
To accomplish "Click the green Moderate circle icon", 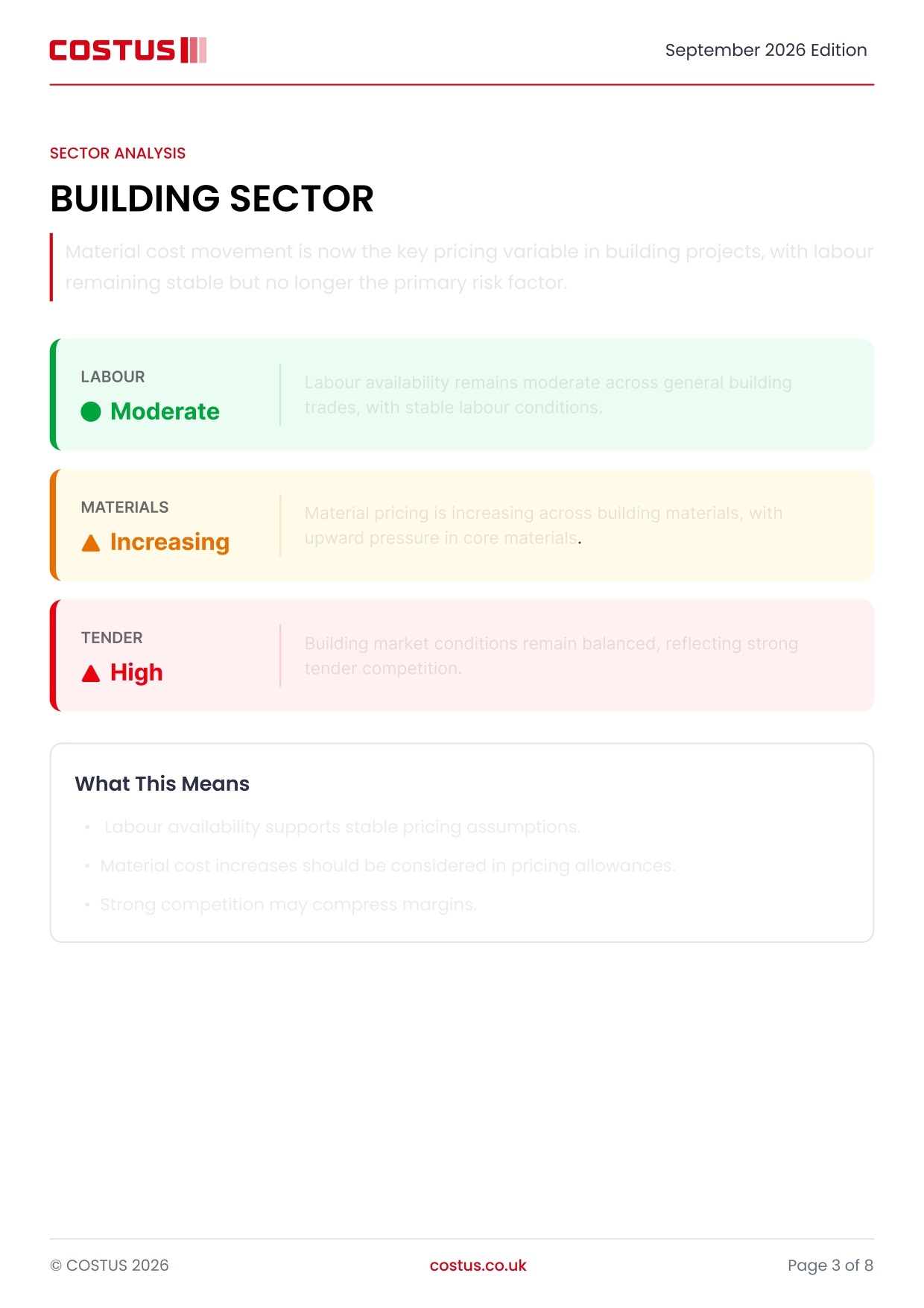I will tap(91, 411).
